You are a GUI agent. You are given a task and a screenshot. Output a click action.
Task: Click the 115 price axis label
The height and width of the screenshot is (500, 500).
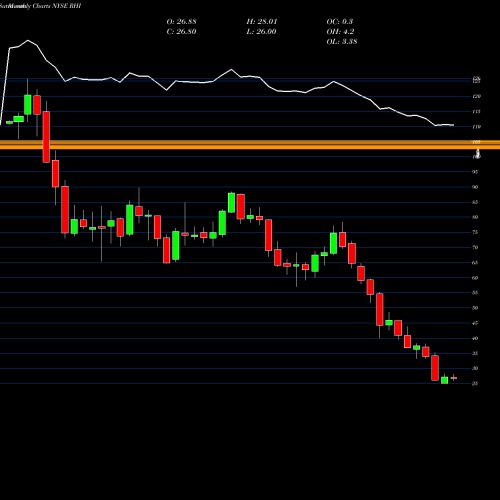click(477, 112)
